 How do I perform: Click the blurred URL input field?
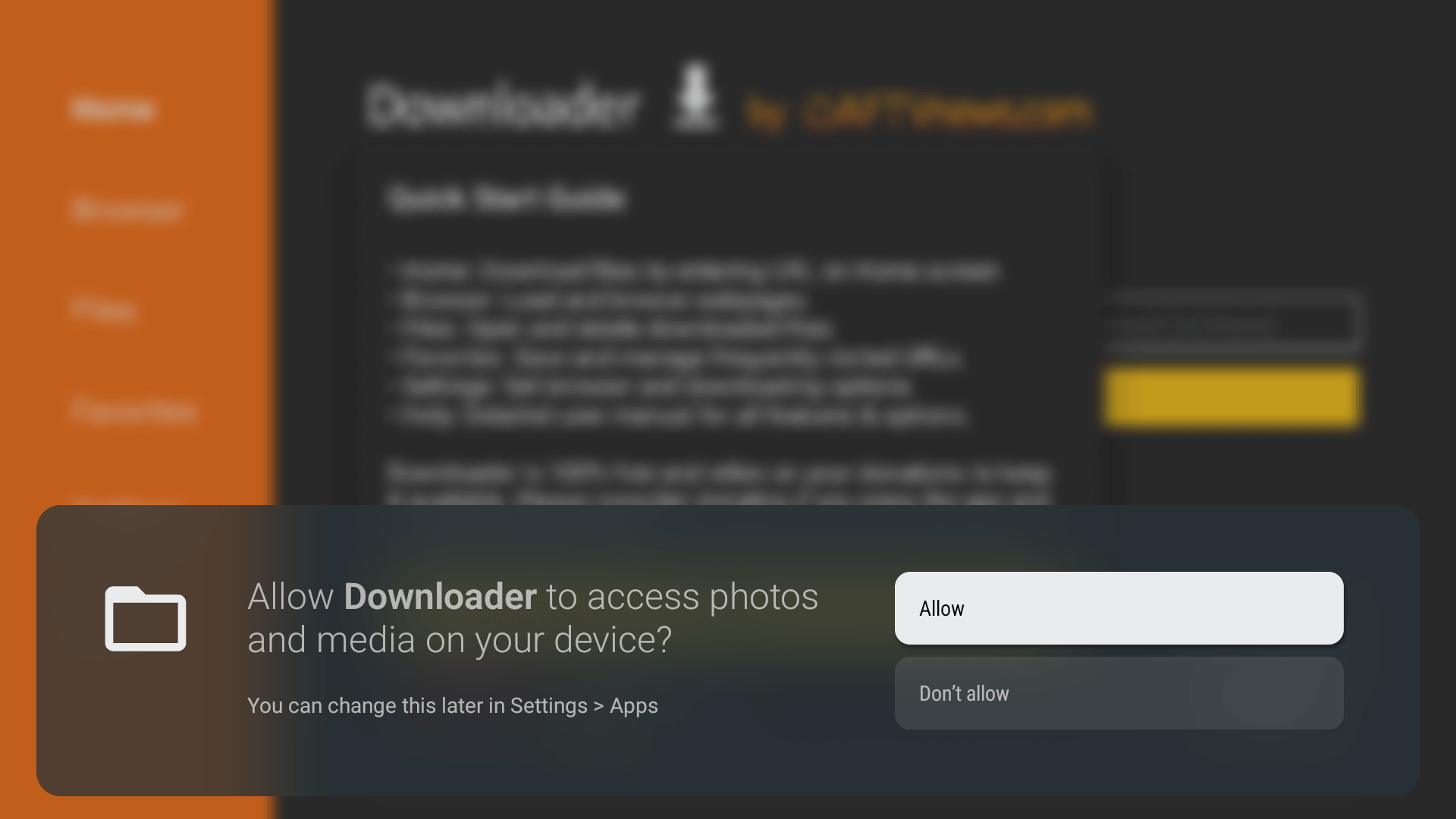[1232, 324]
